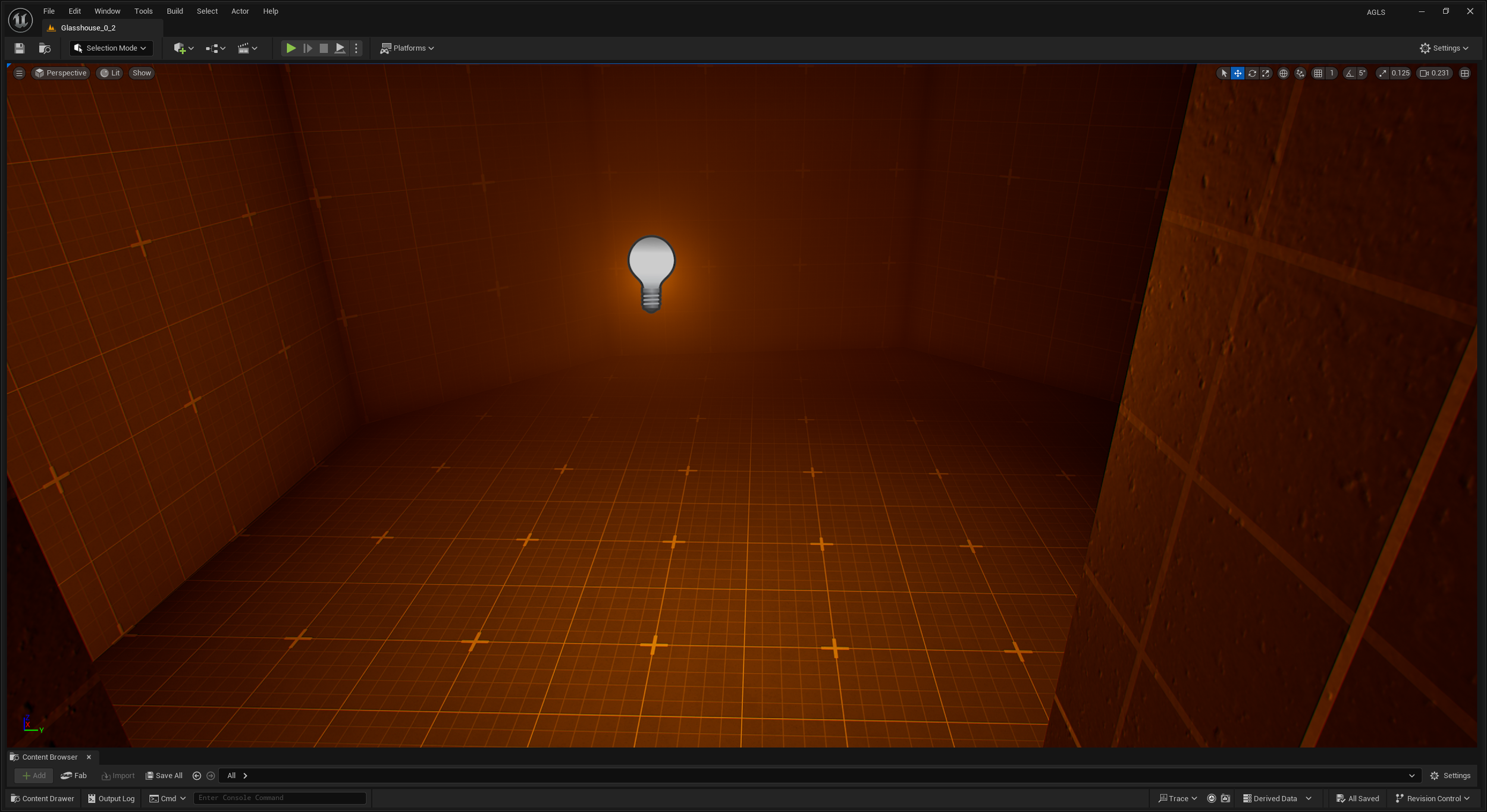1487x812 pixels.
Task: Open the Selection Mode dropdown
Action: [x=111, y=48]
